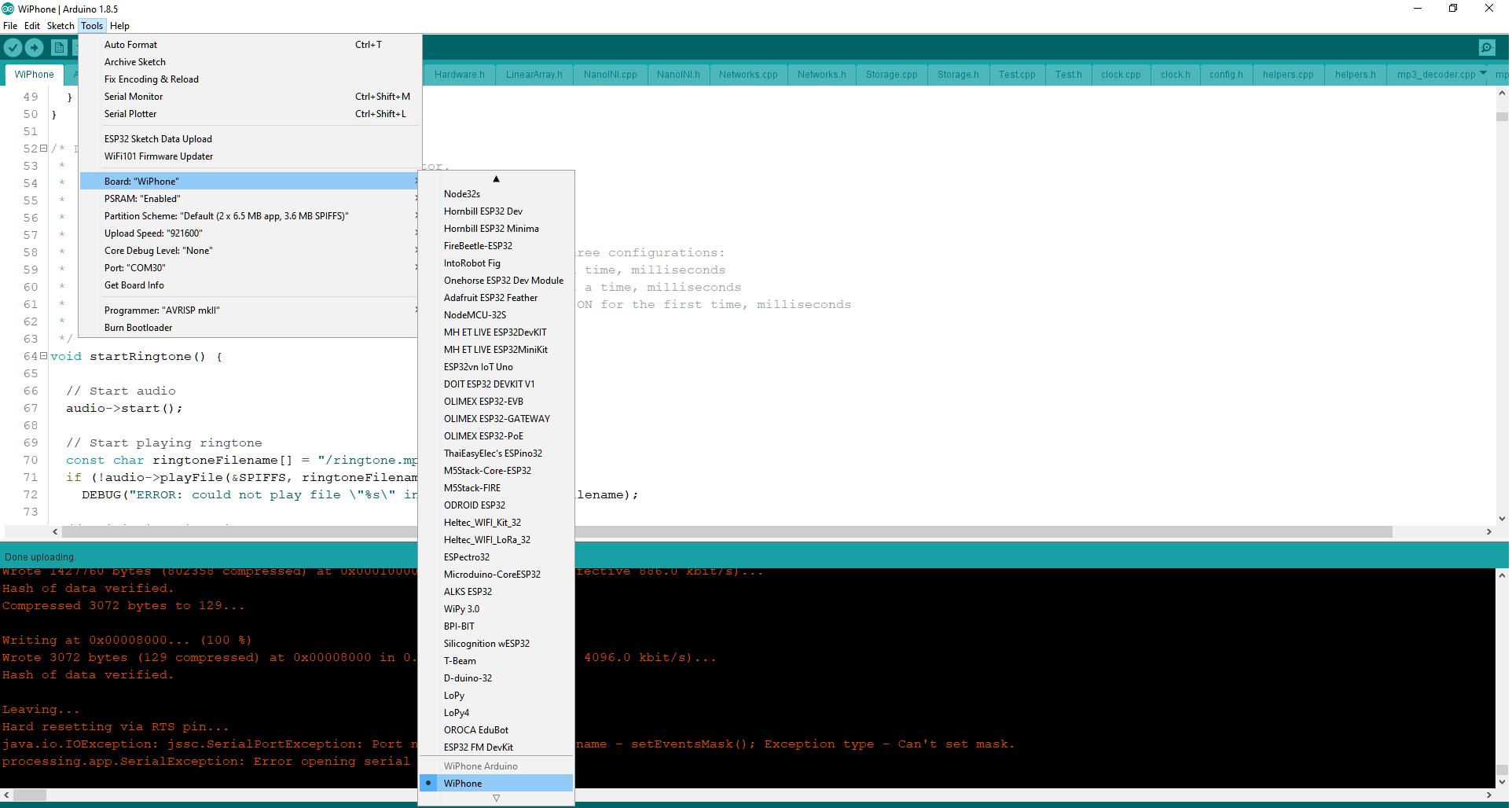Viewport: 1512px width, 808px height.
Task: Verify the sketch using the checkmark icon
Action: 13,47
